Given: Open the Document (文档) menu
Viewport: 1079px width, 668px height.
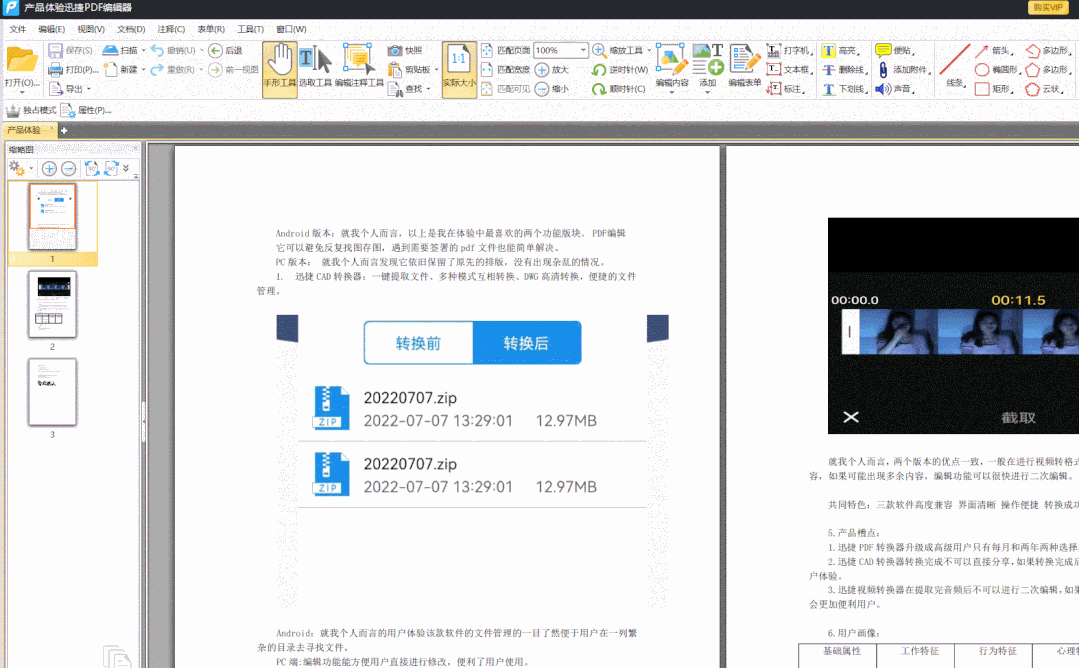Looking at the screenshot, I should click(131, 29).
